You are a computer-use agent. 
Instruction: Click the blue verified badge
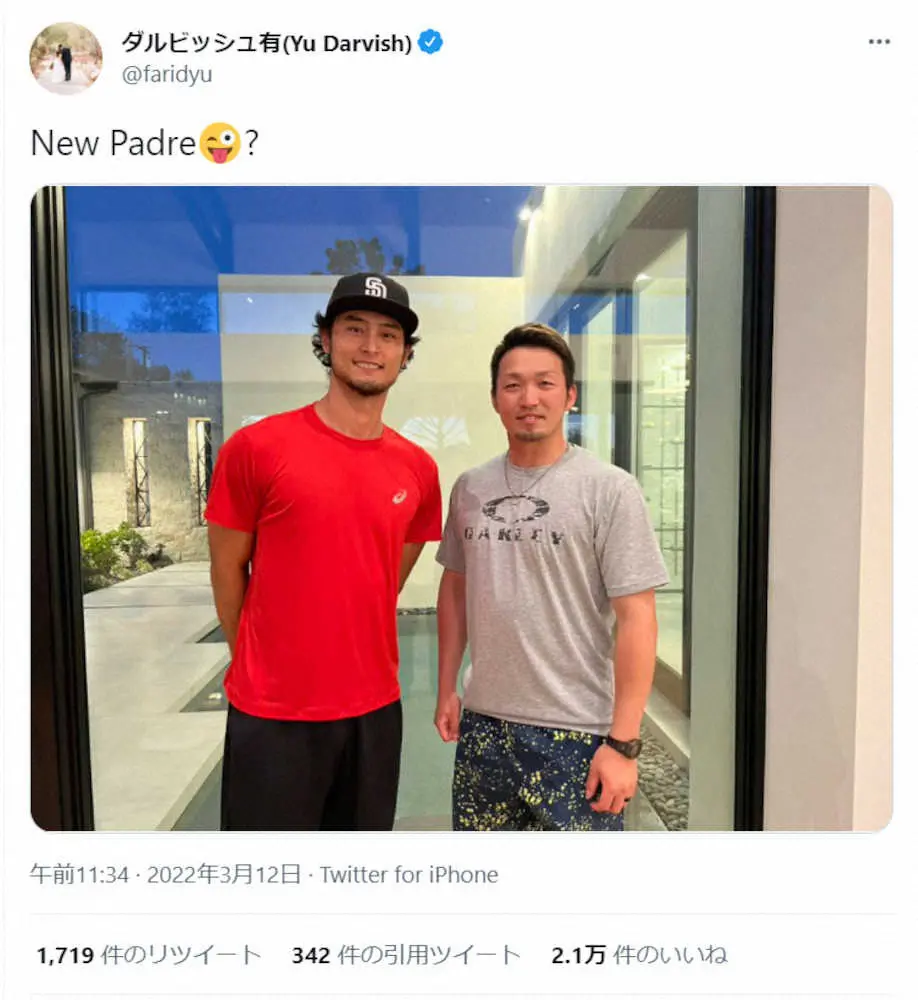431,42
